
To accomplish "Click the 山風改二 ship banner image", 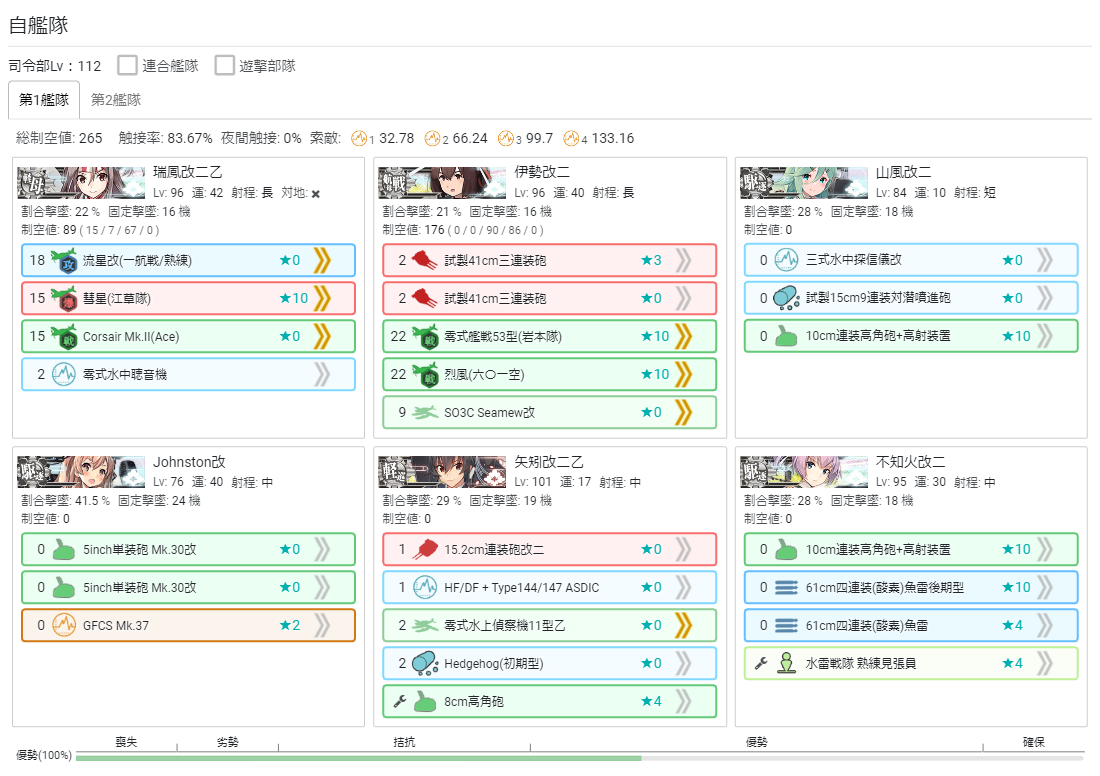I will tap(805, 183).
